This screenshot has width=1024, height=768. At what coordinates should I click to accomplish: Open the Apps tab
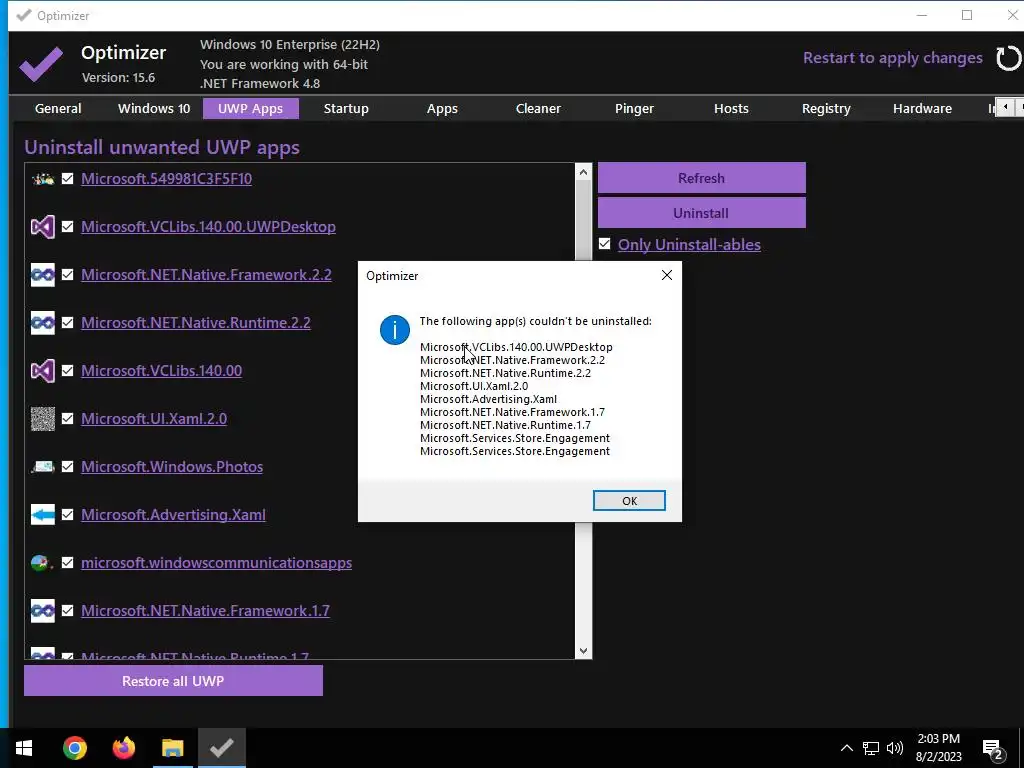442,108
